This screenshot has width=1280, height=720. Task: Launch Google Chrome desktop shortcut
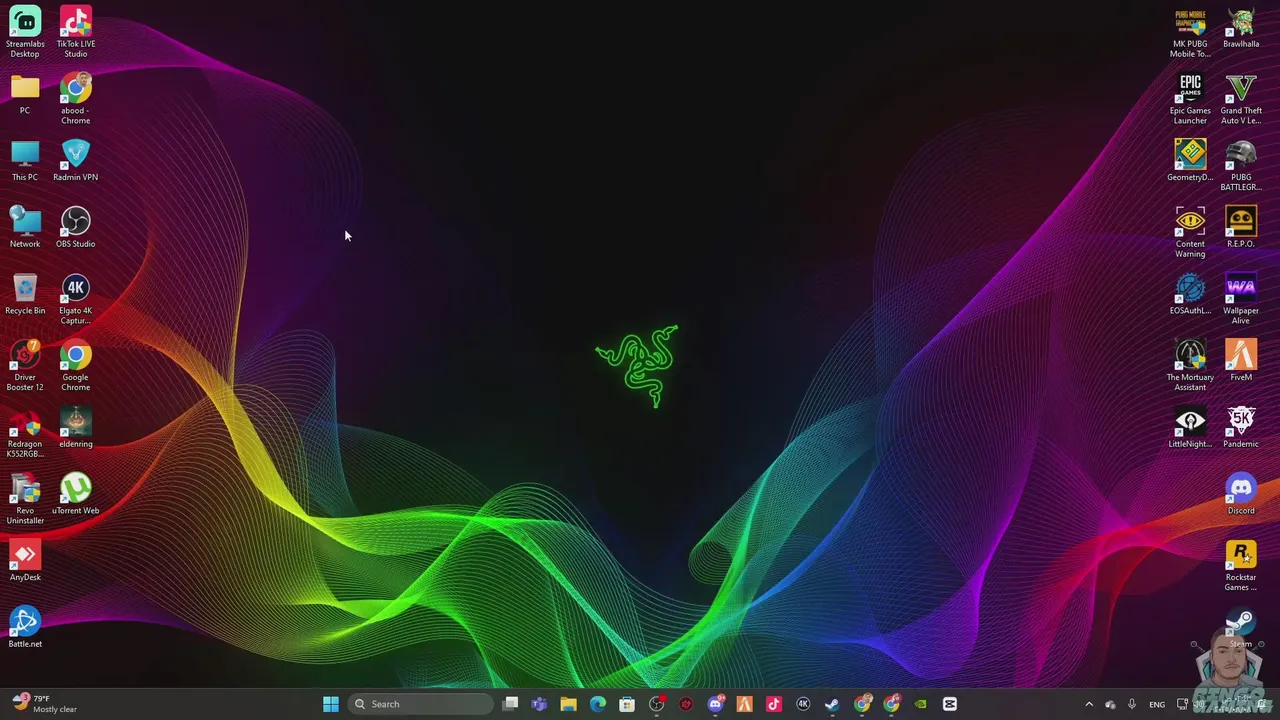(76, 366)
